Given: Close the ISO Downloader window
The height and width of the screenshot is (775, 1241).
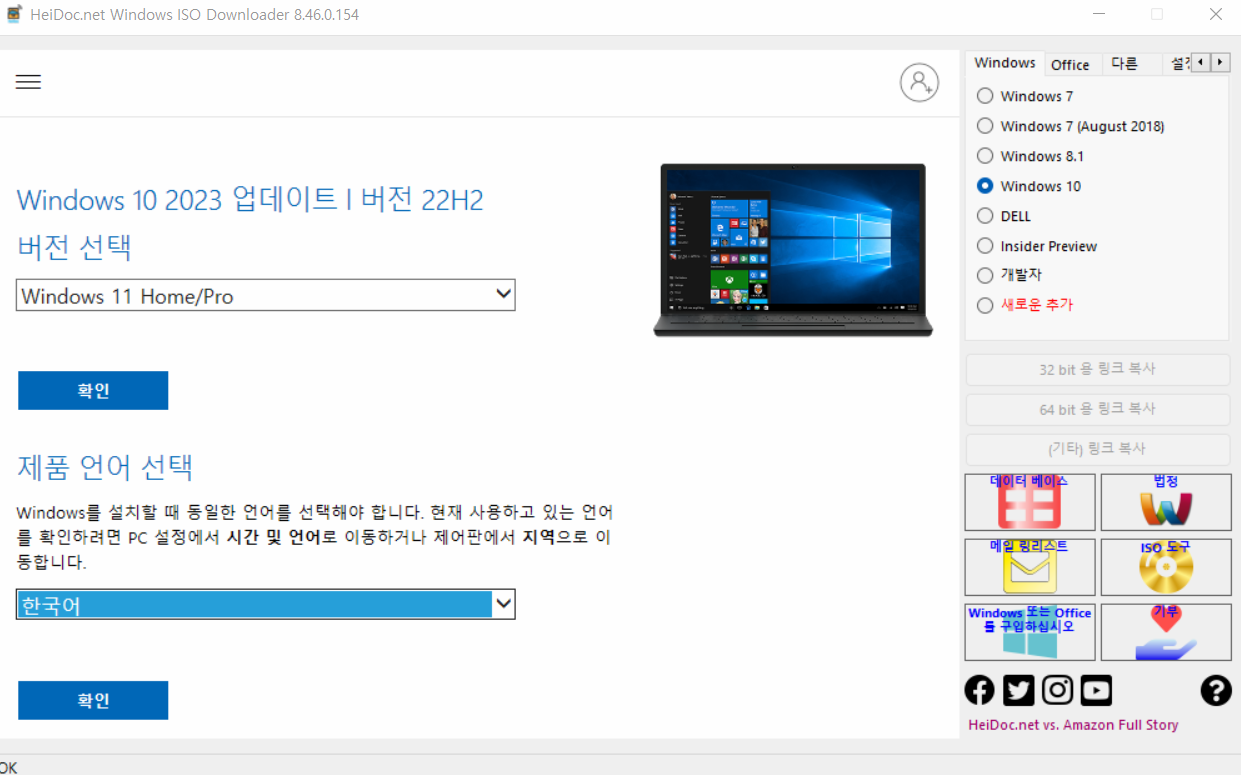Looking at the screenshot, I should (x=1216, y=14).
